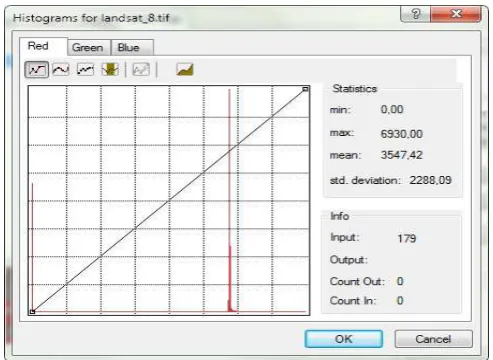This screenshot has width=493, height=360.
Task: Select the smooth spline curve tool
Action: click(x=61, y=70)
